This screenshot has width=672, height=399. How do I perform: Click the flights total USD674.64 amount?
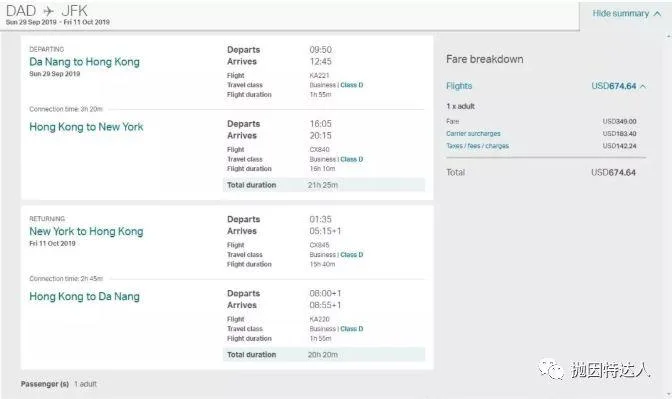tap(614, 86)
